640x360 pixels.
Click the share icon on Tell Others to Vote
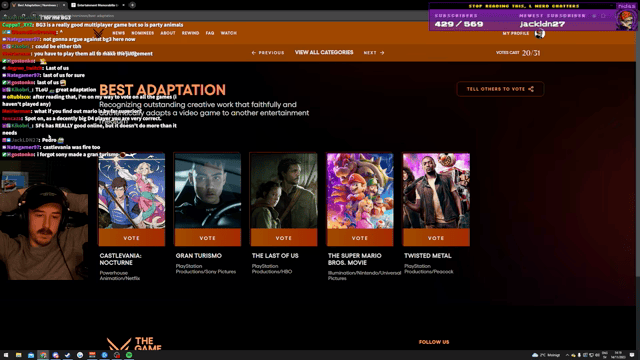[x=531, y=89]
